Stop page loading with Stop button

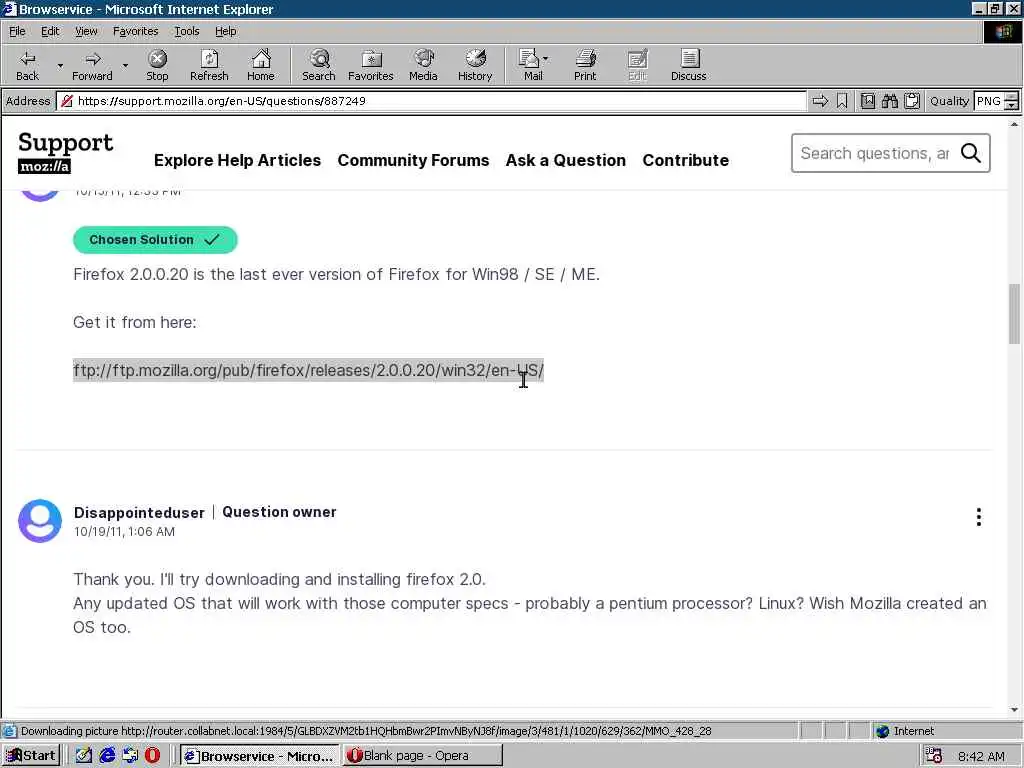click(157, 65)
